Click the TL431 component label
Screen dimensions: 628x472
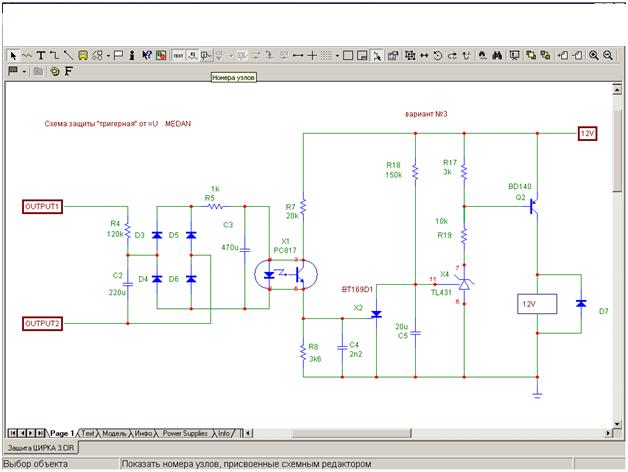(x=441, y=292)
